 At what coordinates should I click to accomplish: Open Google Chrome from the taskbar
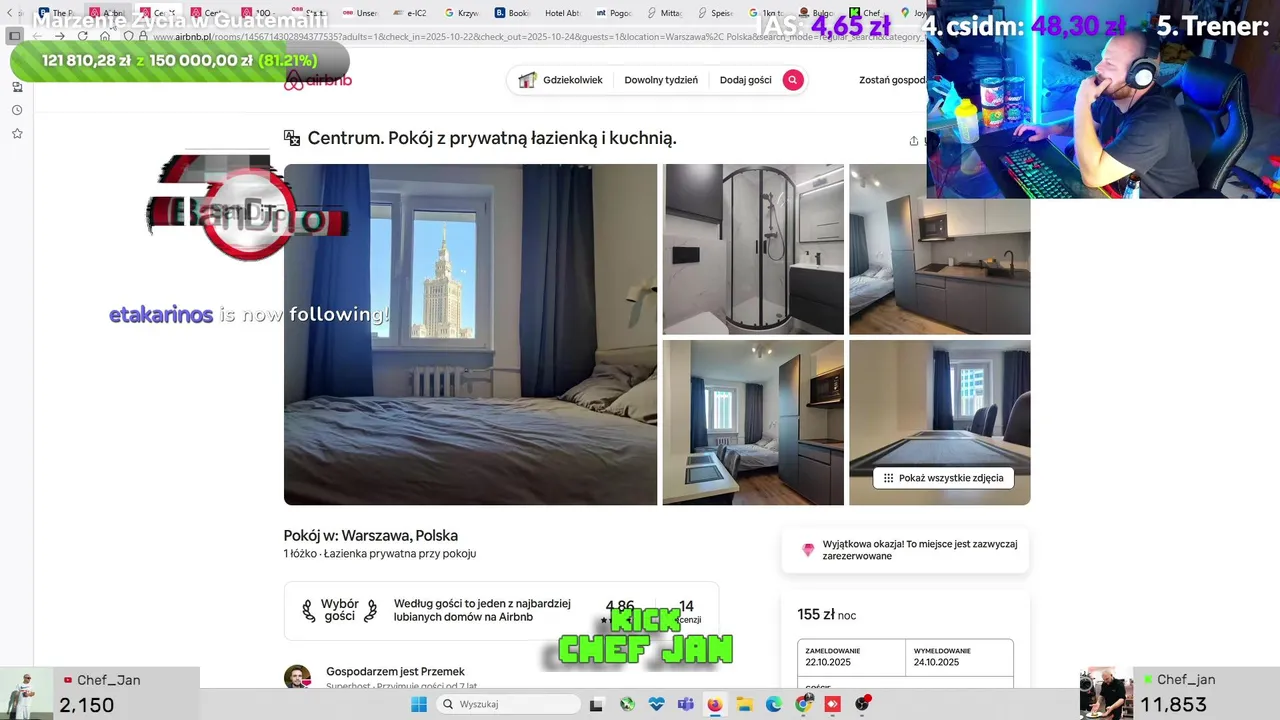tap(803, 704)
